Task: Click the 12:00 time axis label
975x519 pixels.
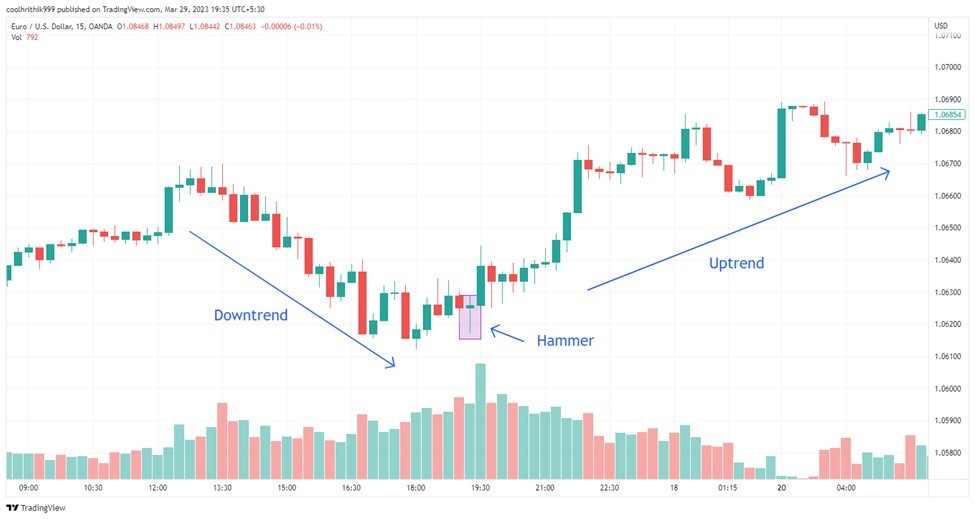Action: pyautogui.click(x=158, y=488)
